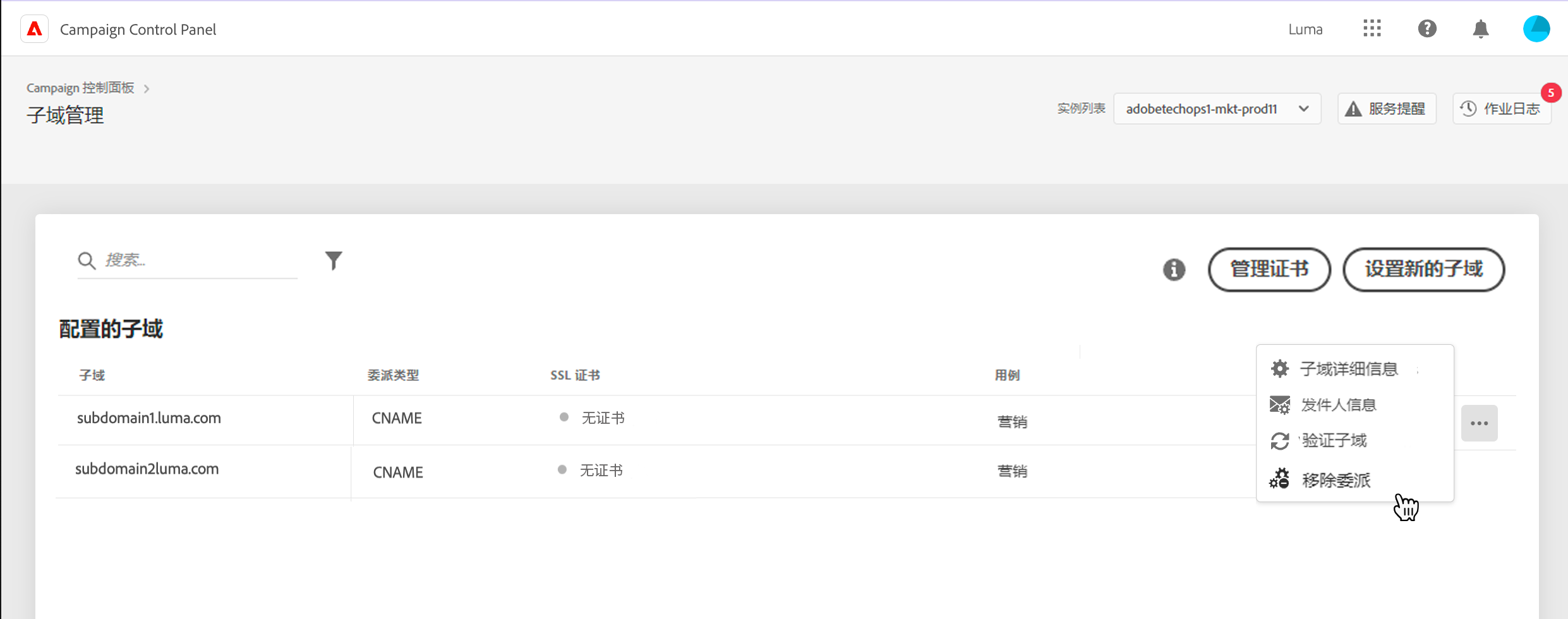Click the Campaign 控制面板 breadcrumb link

[x=80, y=88]
